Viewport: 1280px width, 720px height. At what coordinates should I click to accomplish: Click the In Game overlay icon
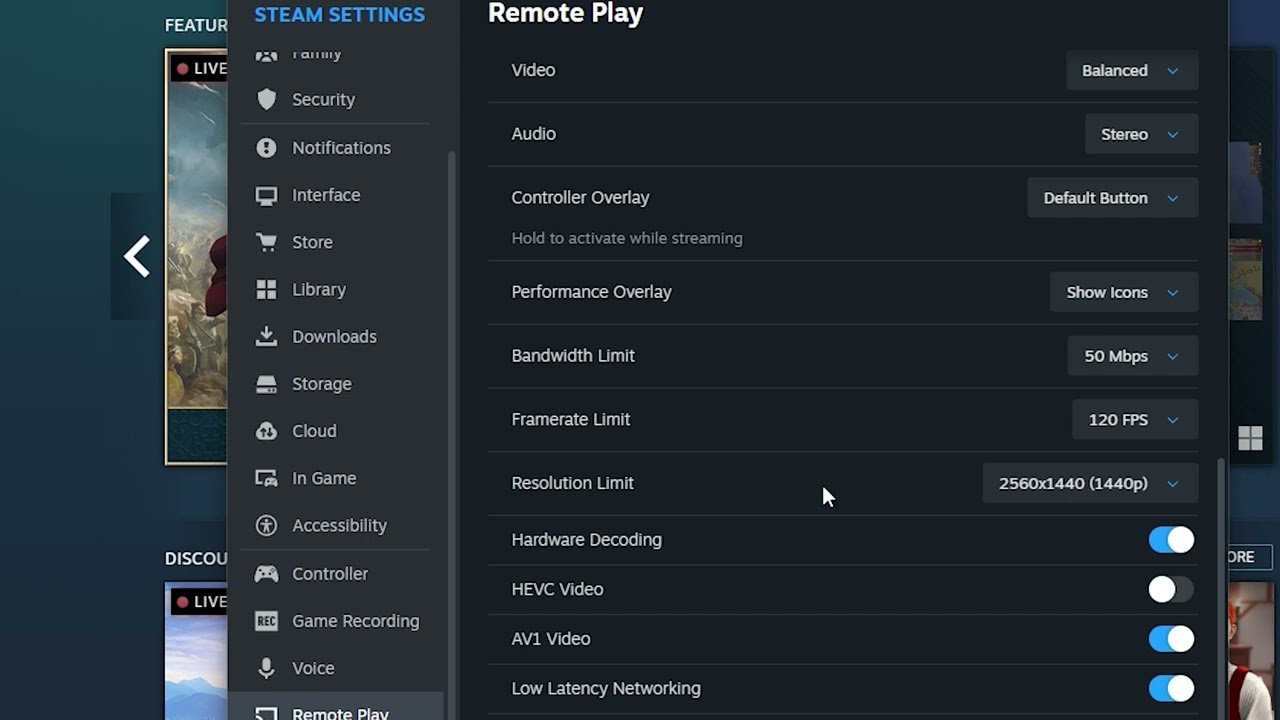click(x=266, y=478)
